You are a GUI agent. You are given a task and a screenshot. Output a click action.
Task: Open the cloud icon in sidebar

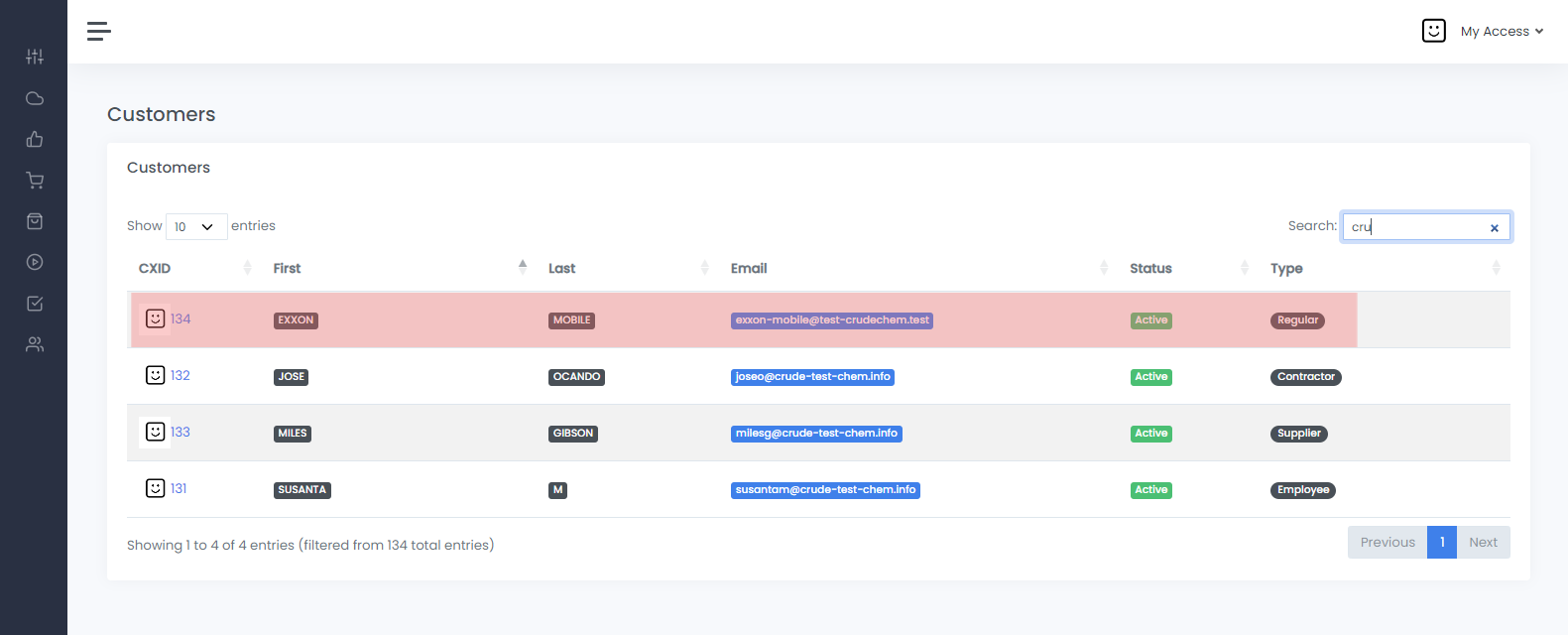pos(35,98)
